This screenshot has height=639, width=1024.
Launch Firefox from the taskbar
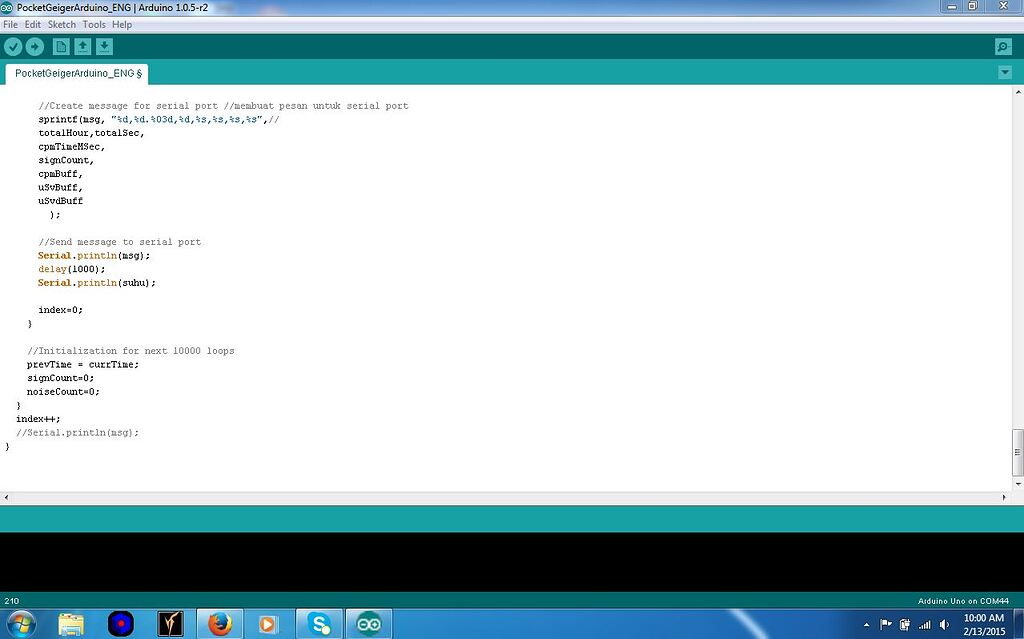tap(219, 622)
